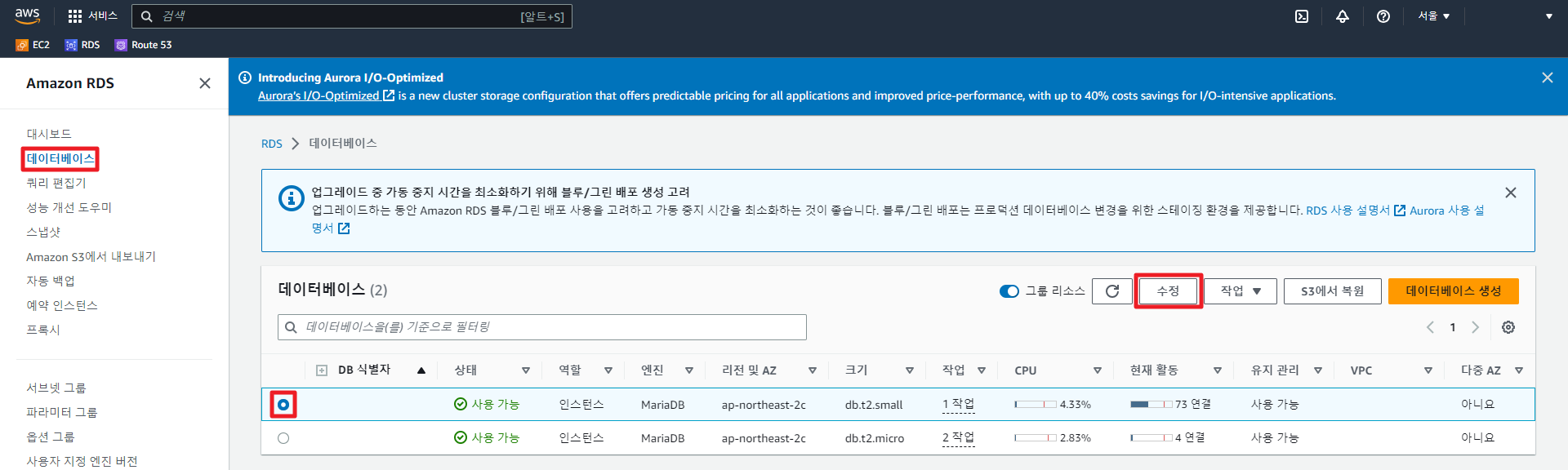Click 2 작업 link in db.t2.micro row

[958, 438]
